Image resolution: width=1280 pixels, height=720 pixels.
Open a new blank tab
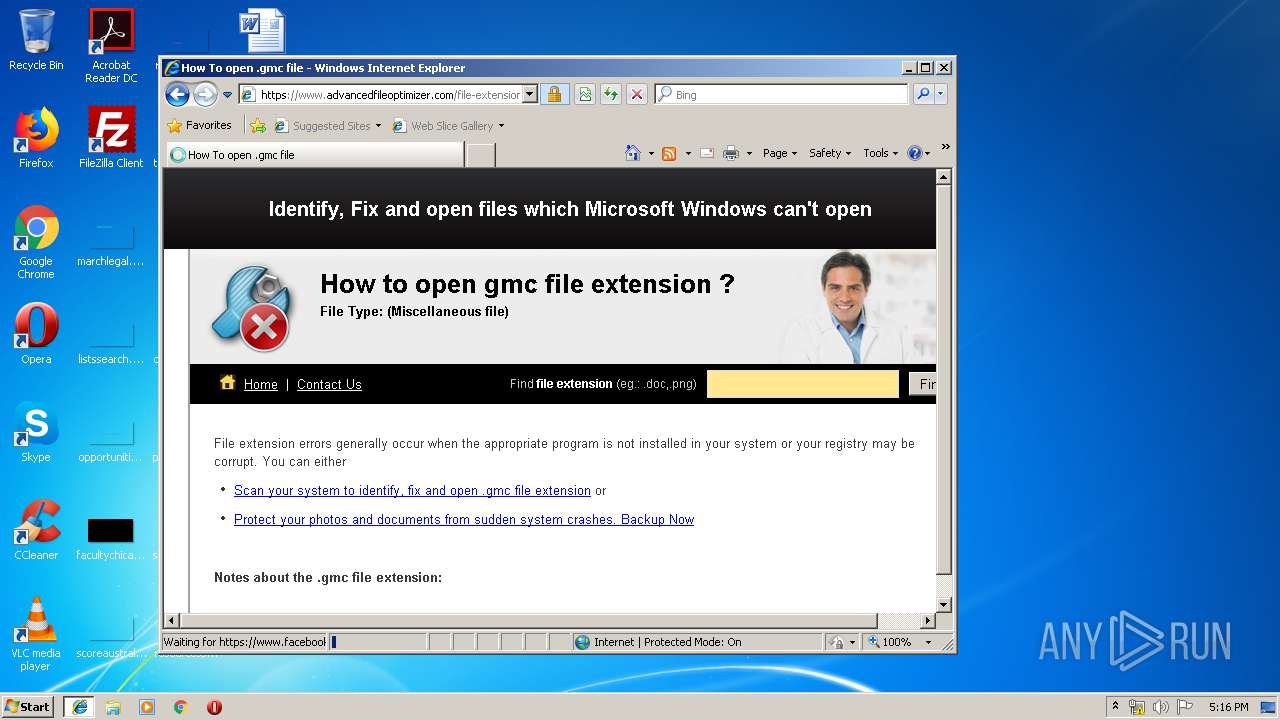coord(481,155)
